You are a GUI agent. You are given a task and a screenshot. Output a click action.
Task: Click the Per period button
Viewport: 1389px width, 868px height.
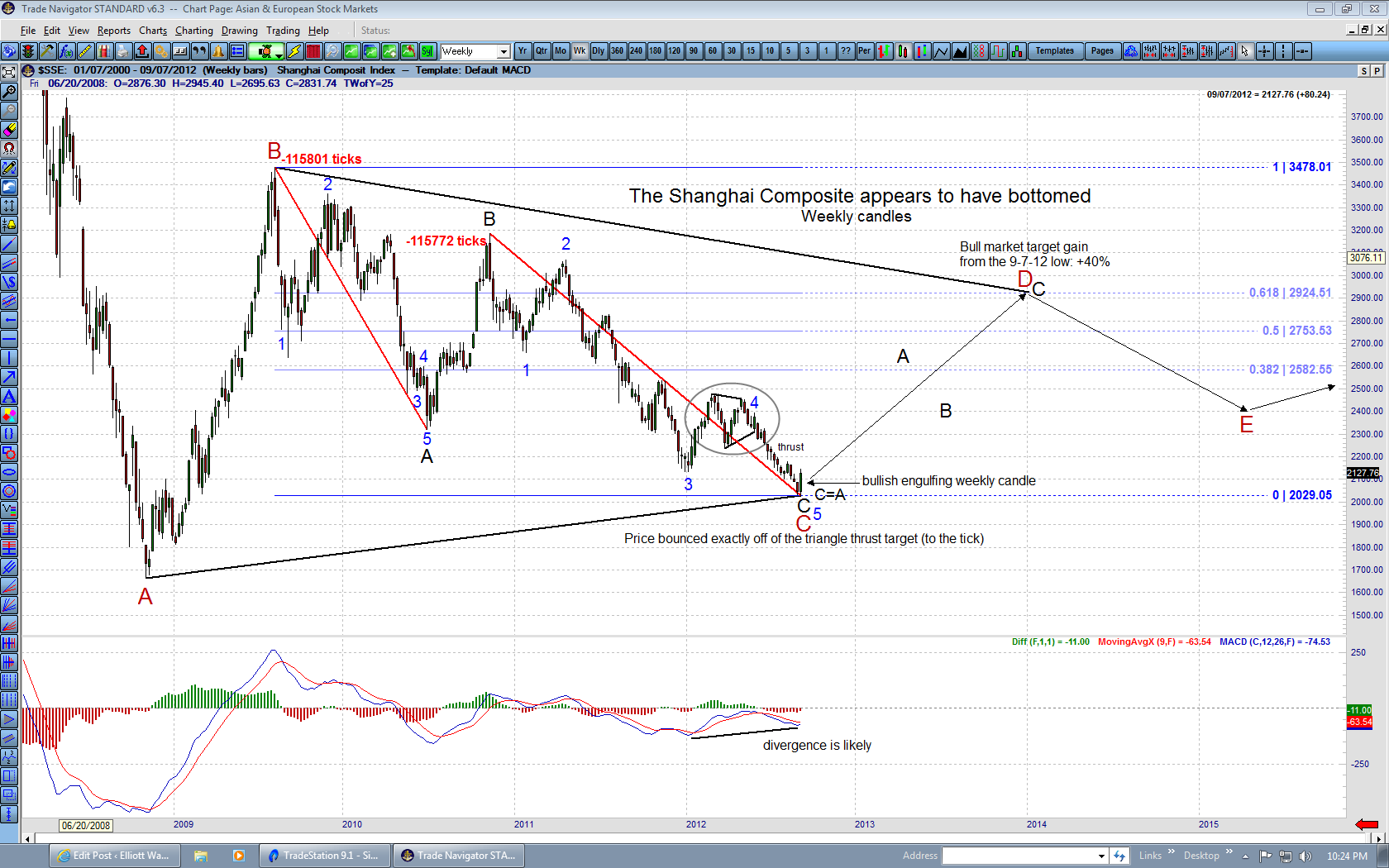point(865,51)
